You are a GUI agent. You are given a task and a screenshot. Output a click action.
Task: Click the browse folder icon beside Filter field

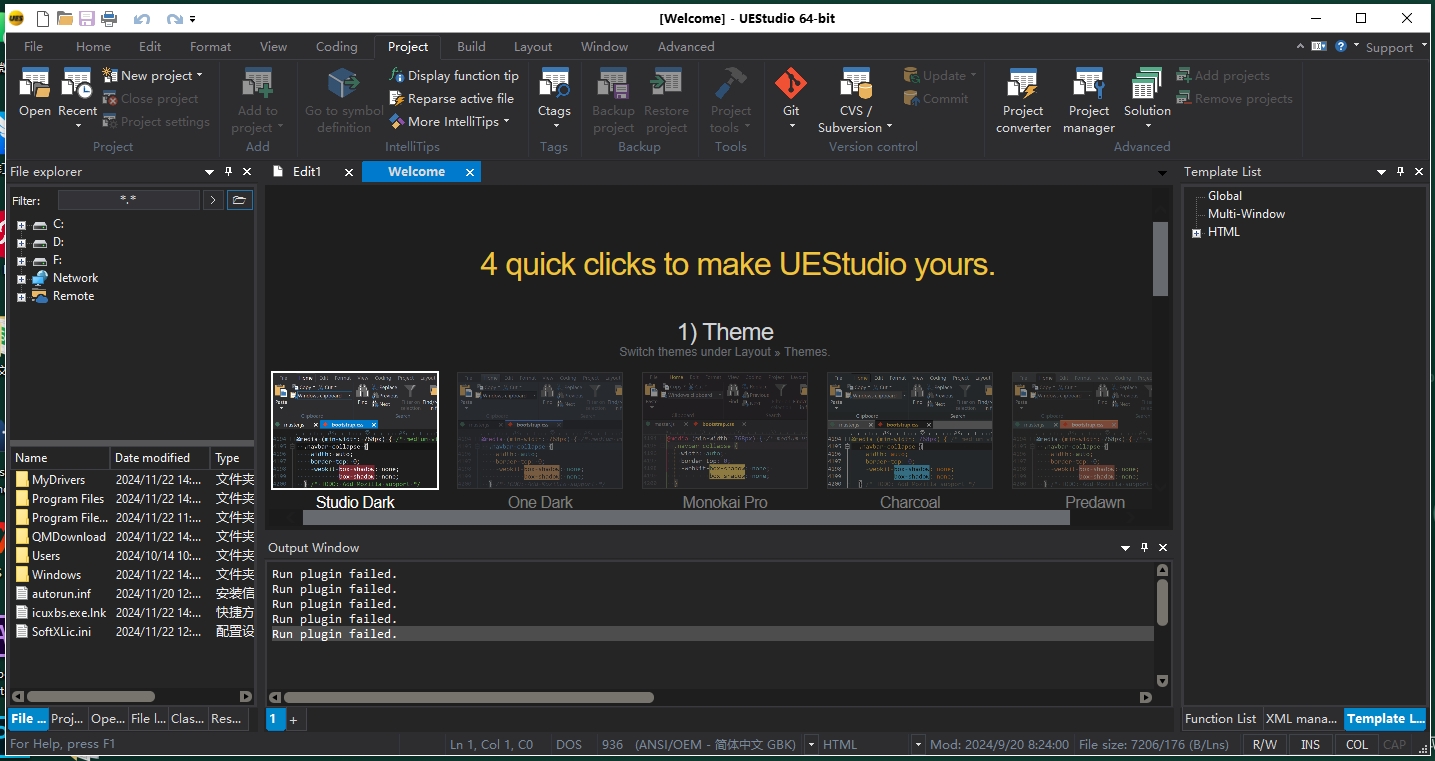239,200
